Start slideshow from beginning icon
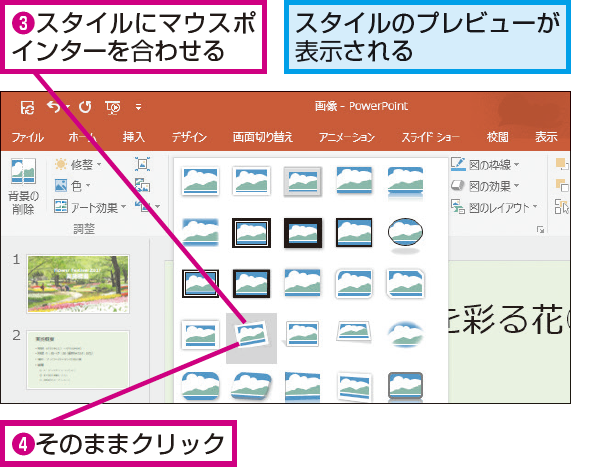Image resolution: width=600 pixels, height=467 pixels. tap(112, 108)
